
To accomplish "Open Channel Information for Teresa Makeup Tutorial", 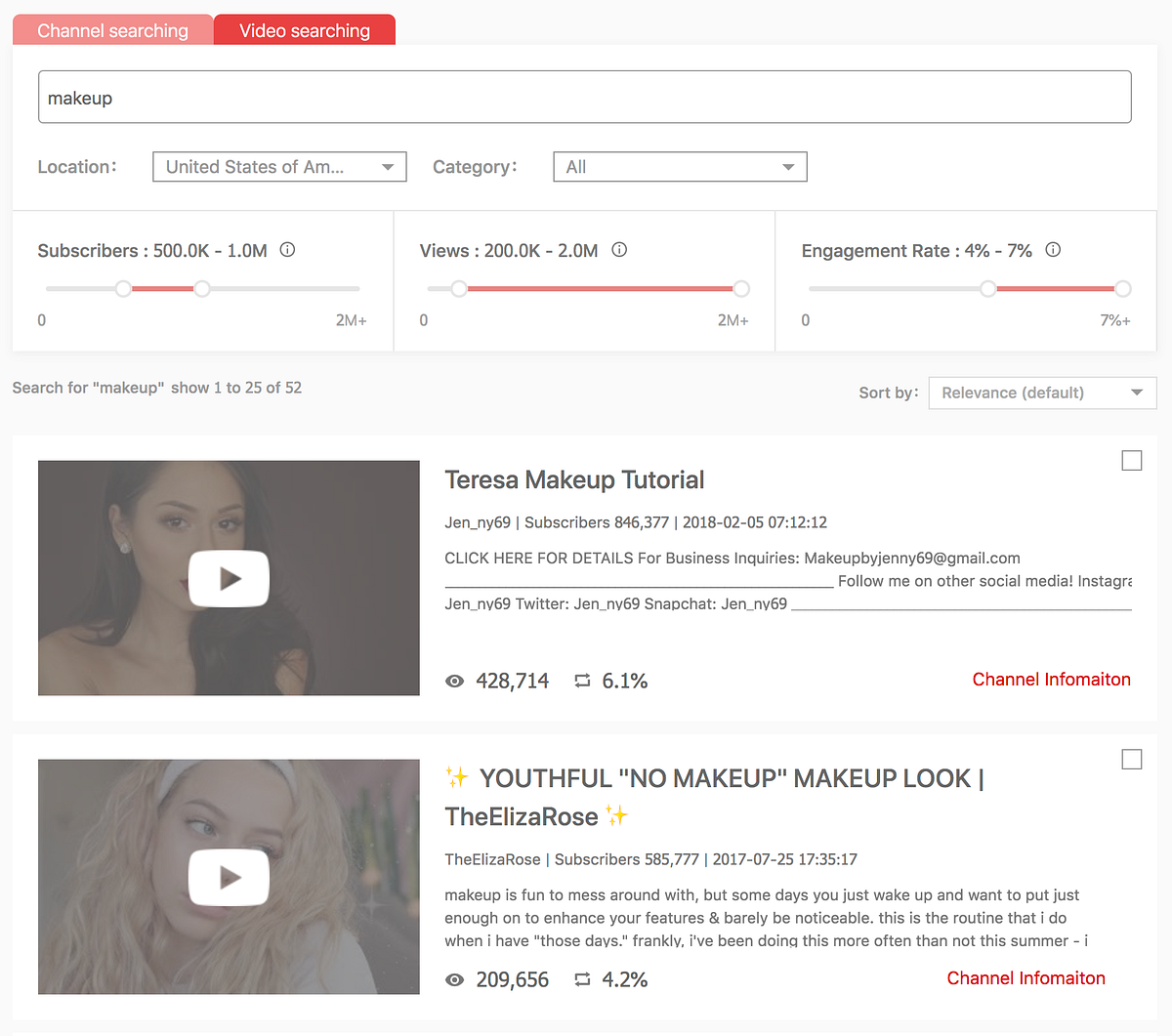I will pyautogui.click(x=1051, y=679).
